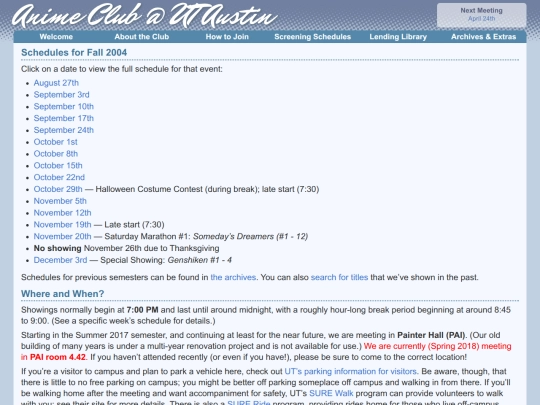Click the April 24th next meeting link
Image resolution: width=540 pixels, height=405 pixels.
481,19
